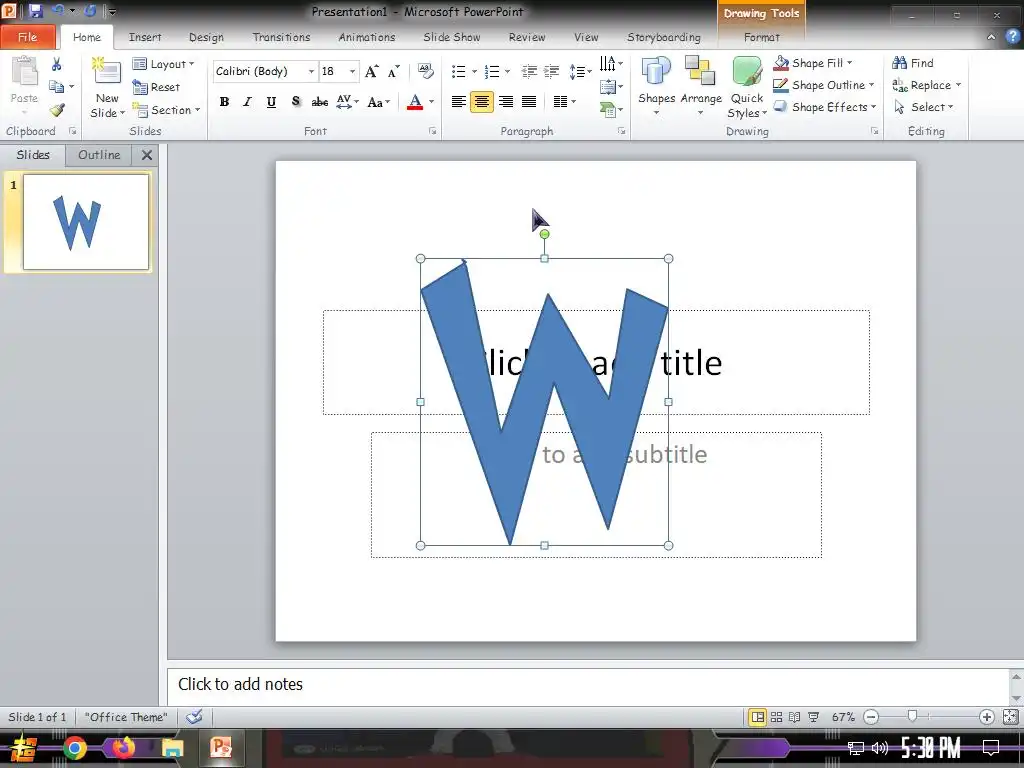Undo last action in quick access toolbar
Screen dimensions: 1024x768
tap(57, 10)
